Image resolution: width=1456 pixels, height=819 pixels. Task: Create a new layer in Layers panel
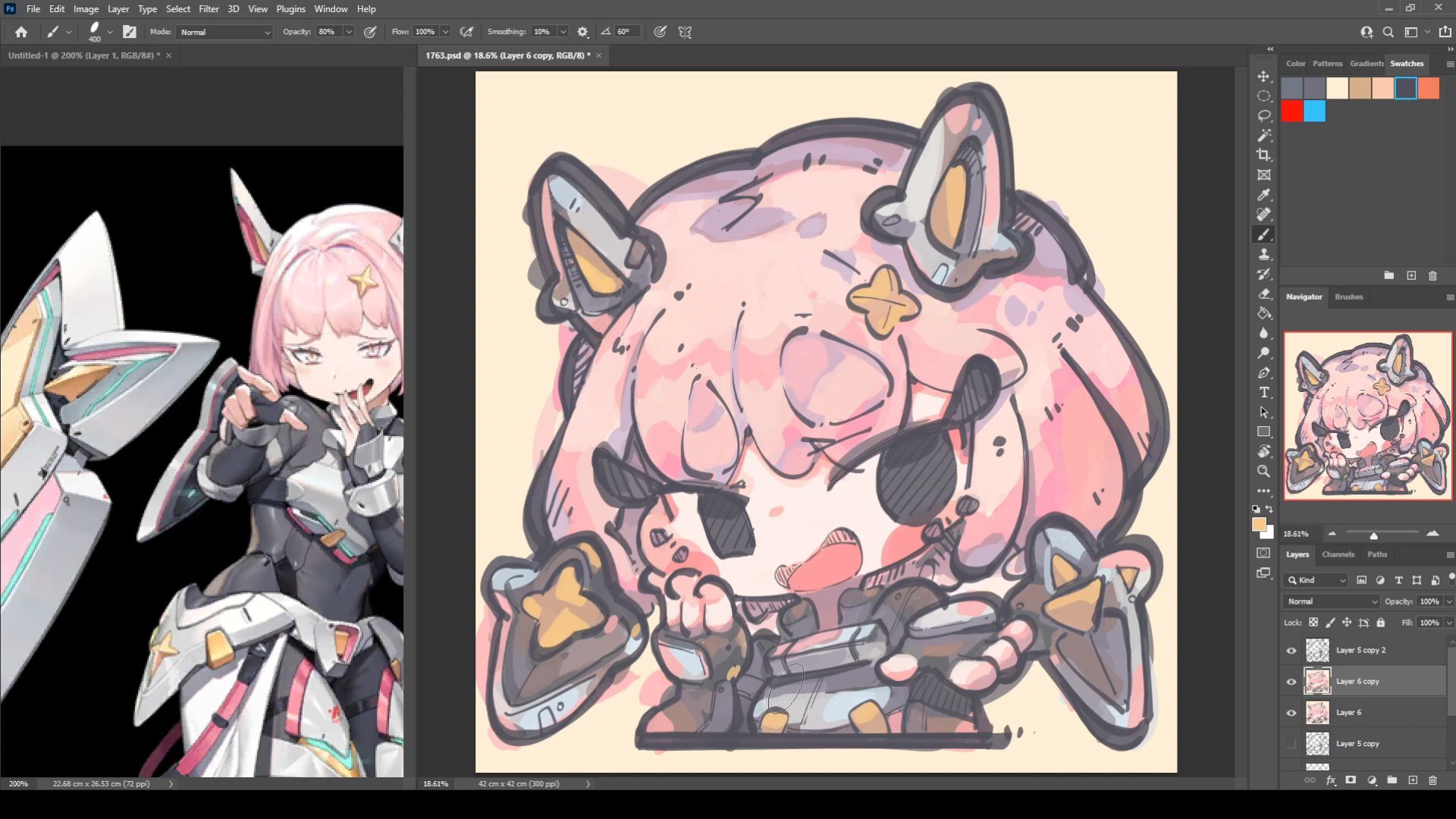pos(1413,780)
